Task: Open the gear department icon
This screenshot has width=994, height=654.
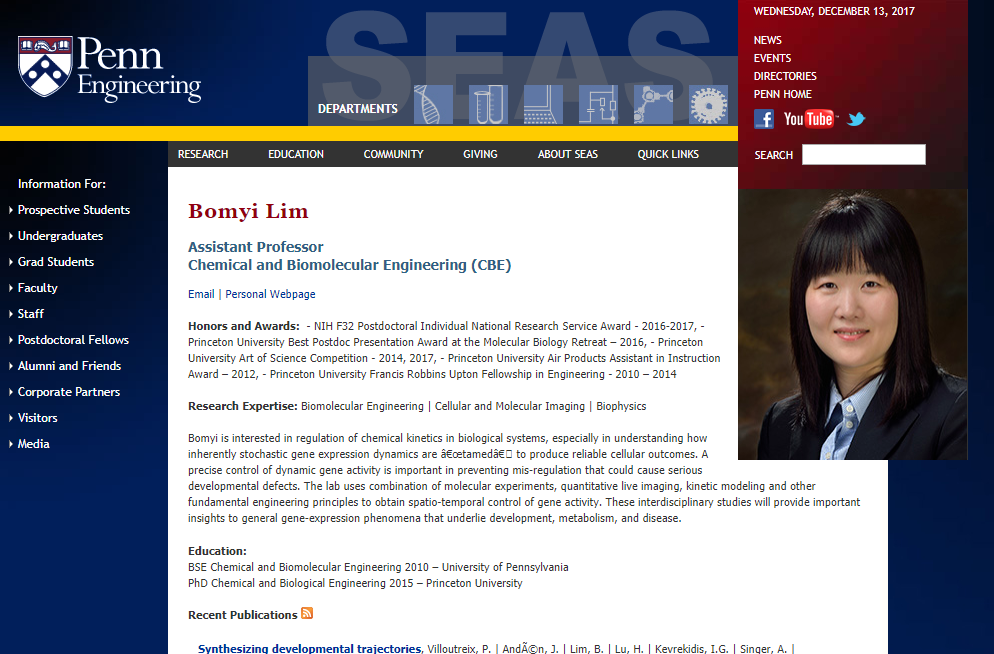Action: 709,105
